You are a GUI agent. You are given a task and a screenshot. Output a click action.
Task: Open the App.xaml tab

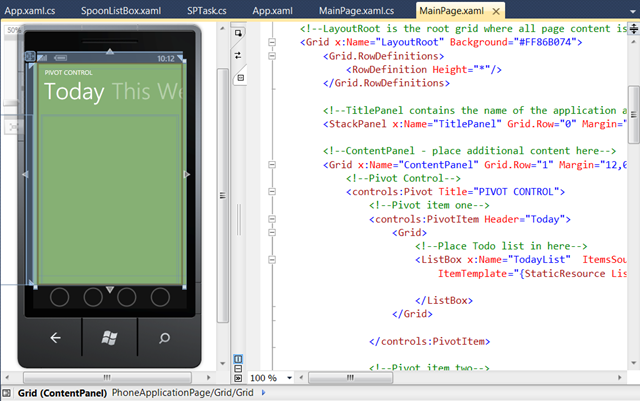[x=272, y=11]
